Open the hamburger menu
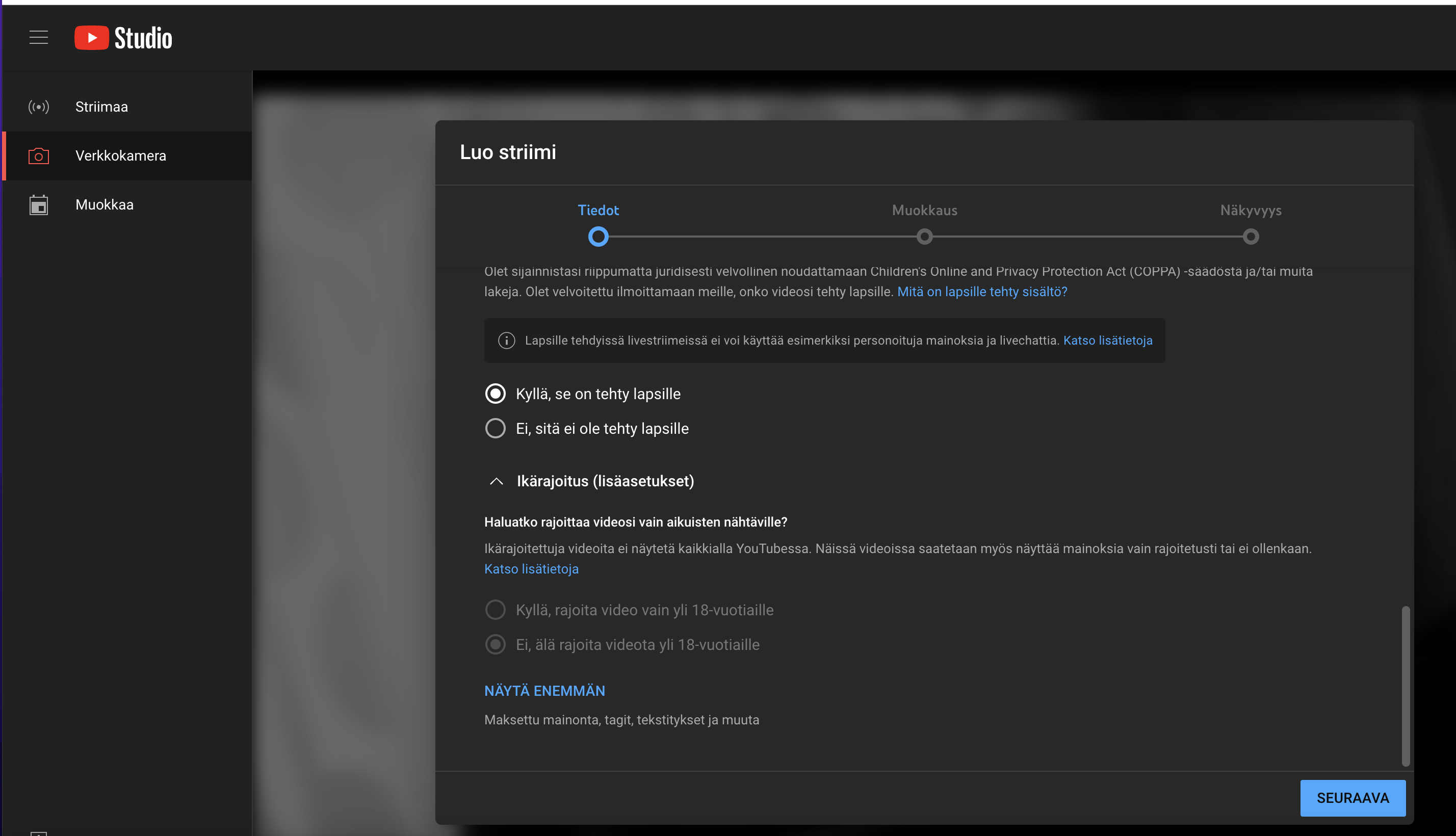The height and width of the screenshot is (836, 1456). [38, 37]
